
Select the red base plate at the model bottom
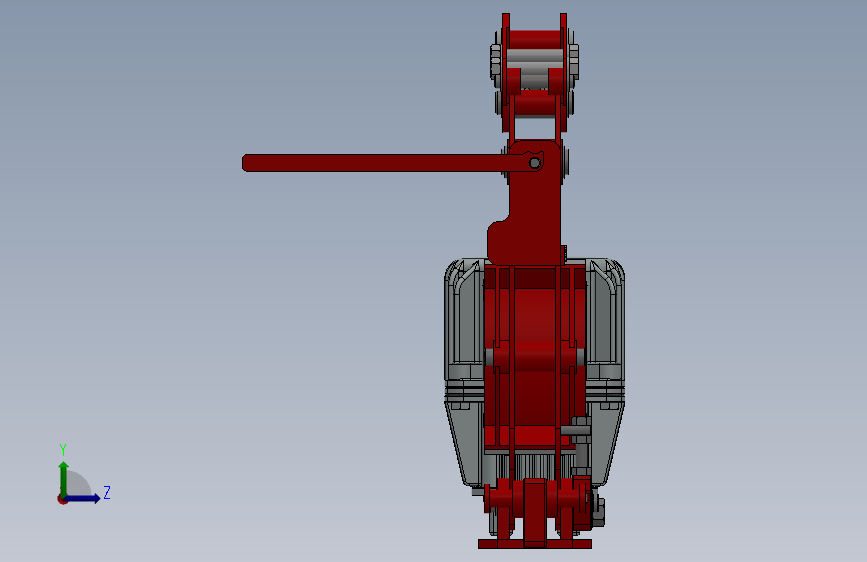pos(535,544)
